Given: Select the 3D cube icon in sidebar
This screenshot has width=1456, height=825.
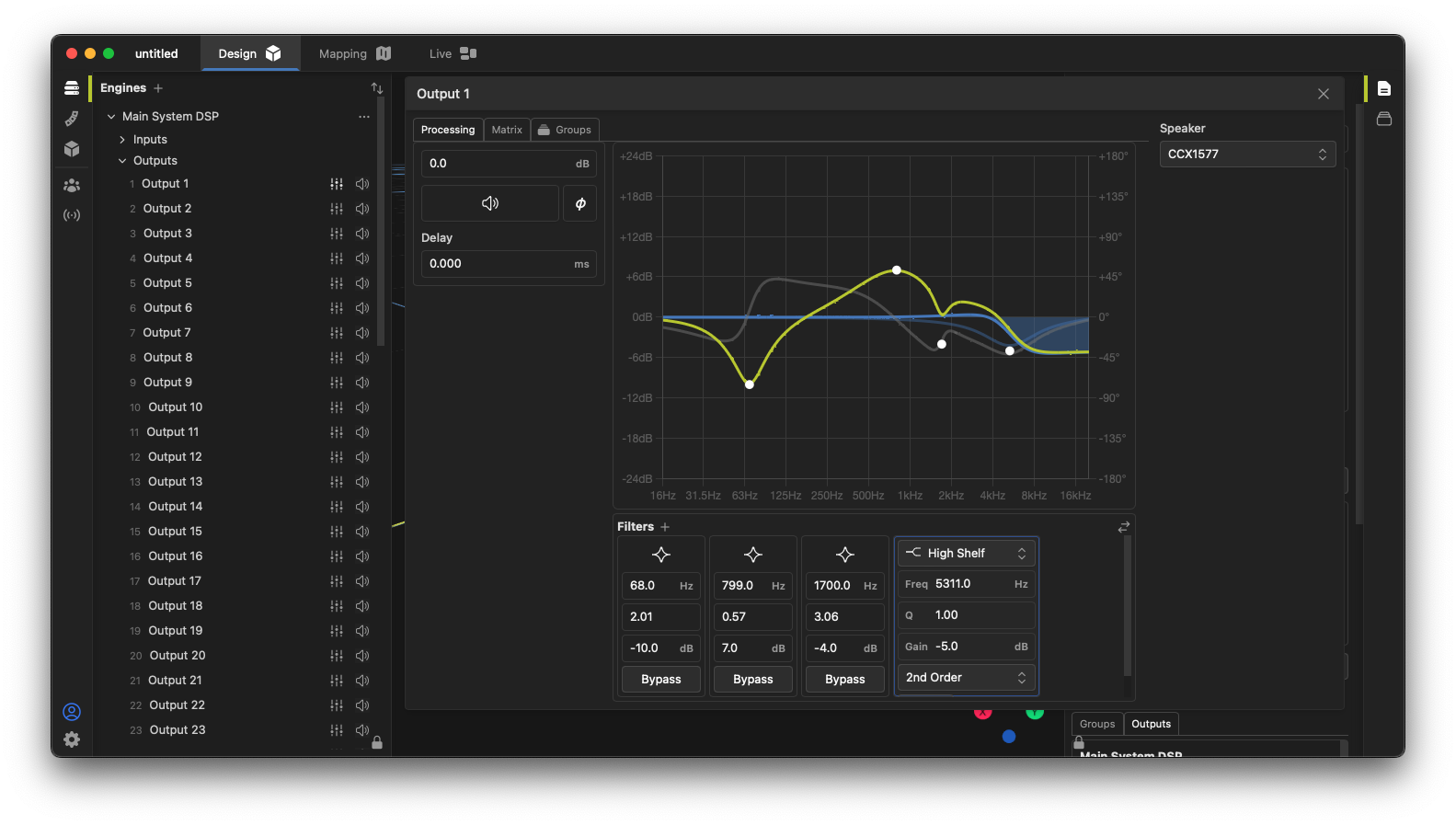Looking at the screenshot, I should pyautogui.click(x=72, y=149).
